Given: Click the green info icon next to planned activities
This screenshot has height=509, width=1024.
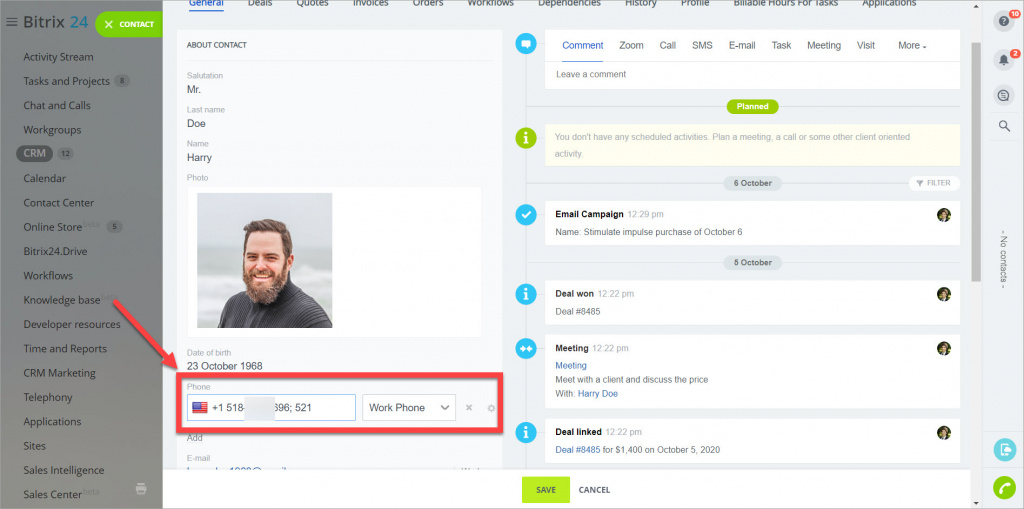Looking at the screenshot, I should (526, 138).
